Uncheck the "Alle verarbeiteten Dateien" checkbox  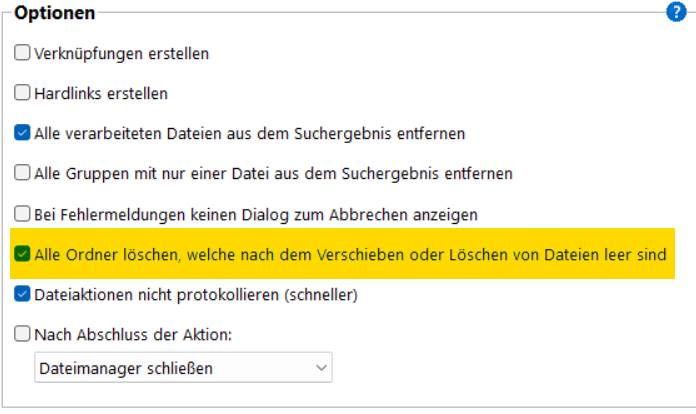pyautogui.click(x=22, y=132)
